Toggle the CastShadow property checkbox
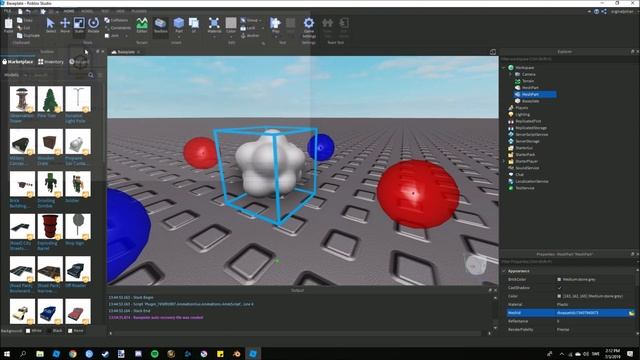 [x=559, y=288]
